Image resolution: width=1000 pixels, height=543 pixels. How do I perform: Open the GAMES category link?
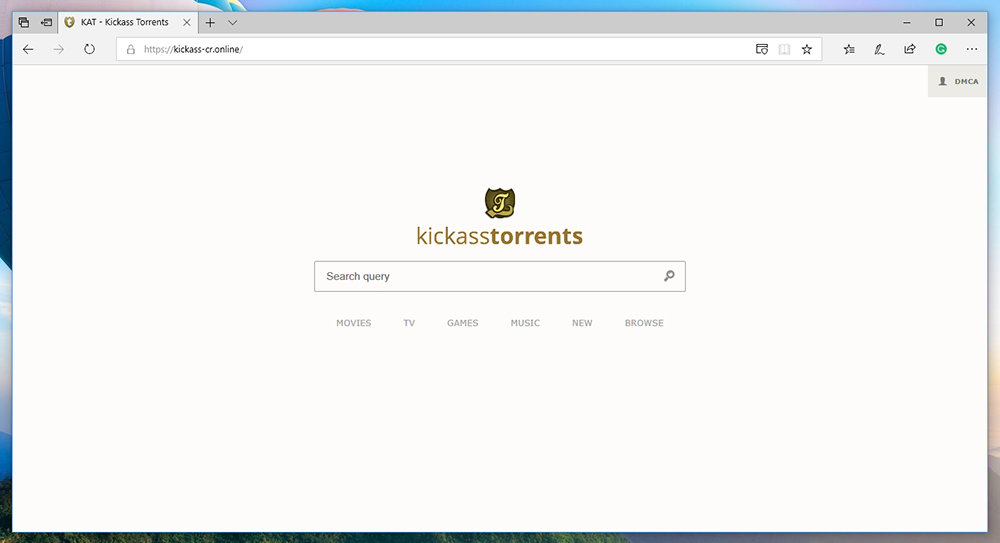point(462,323)
